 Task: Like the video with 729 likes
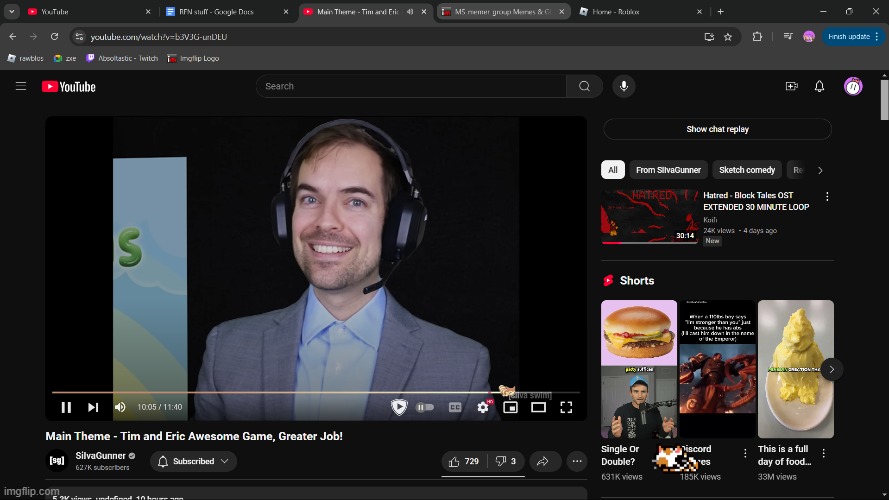pyautogui.click(x=464, y=461)
